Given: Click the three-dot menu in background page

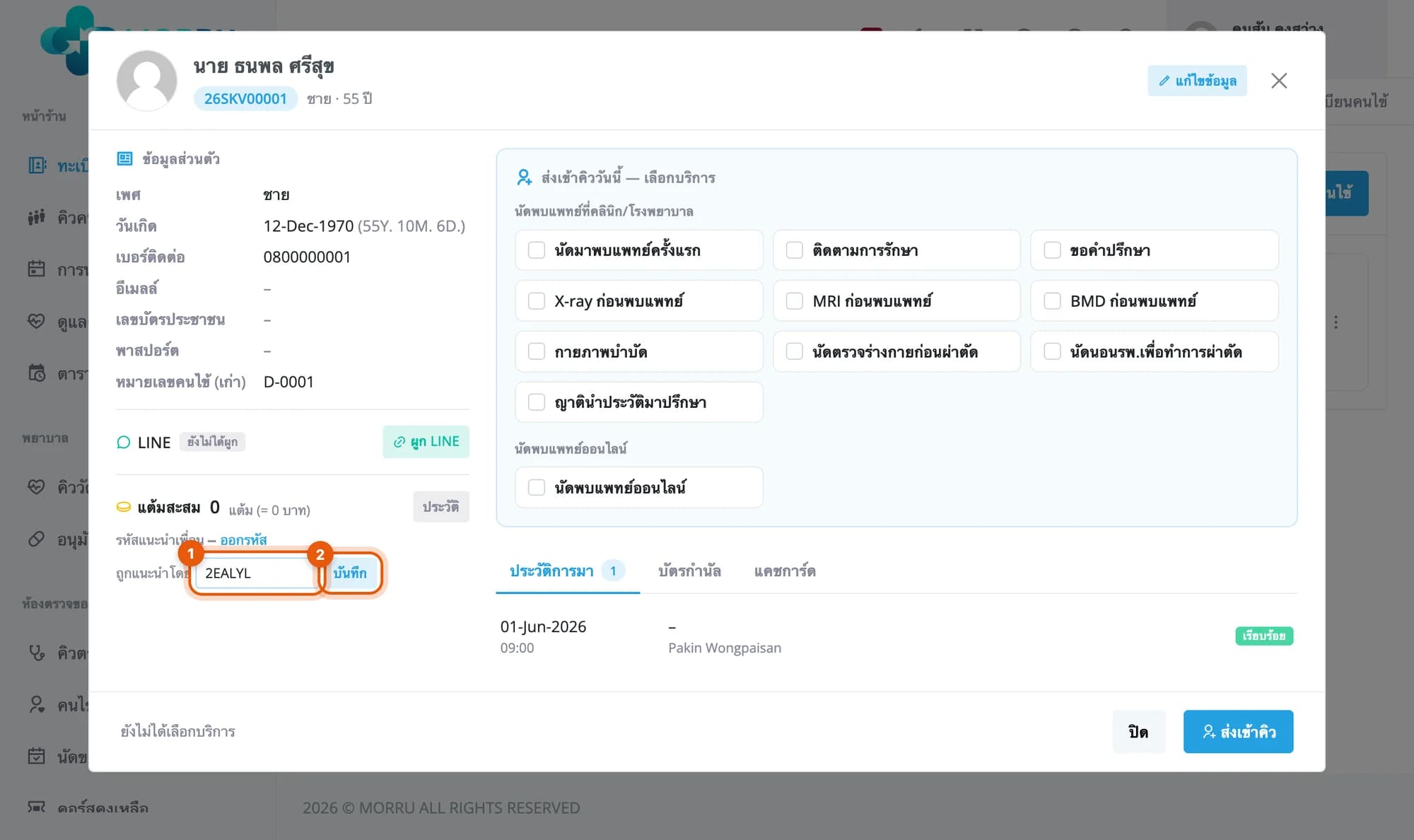Looking at the screenshot, I should [x=1336, y=322].
